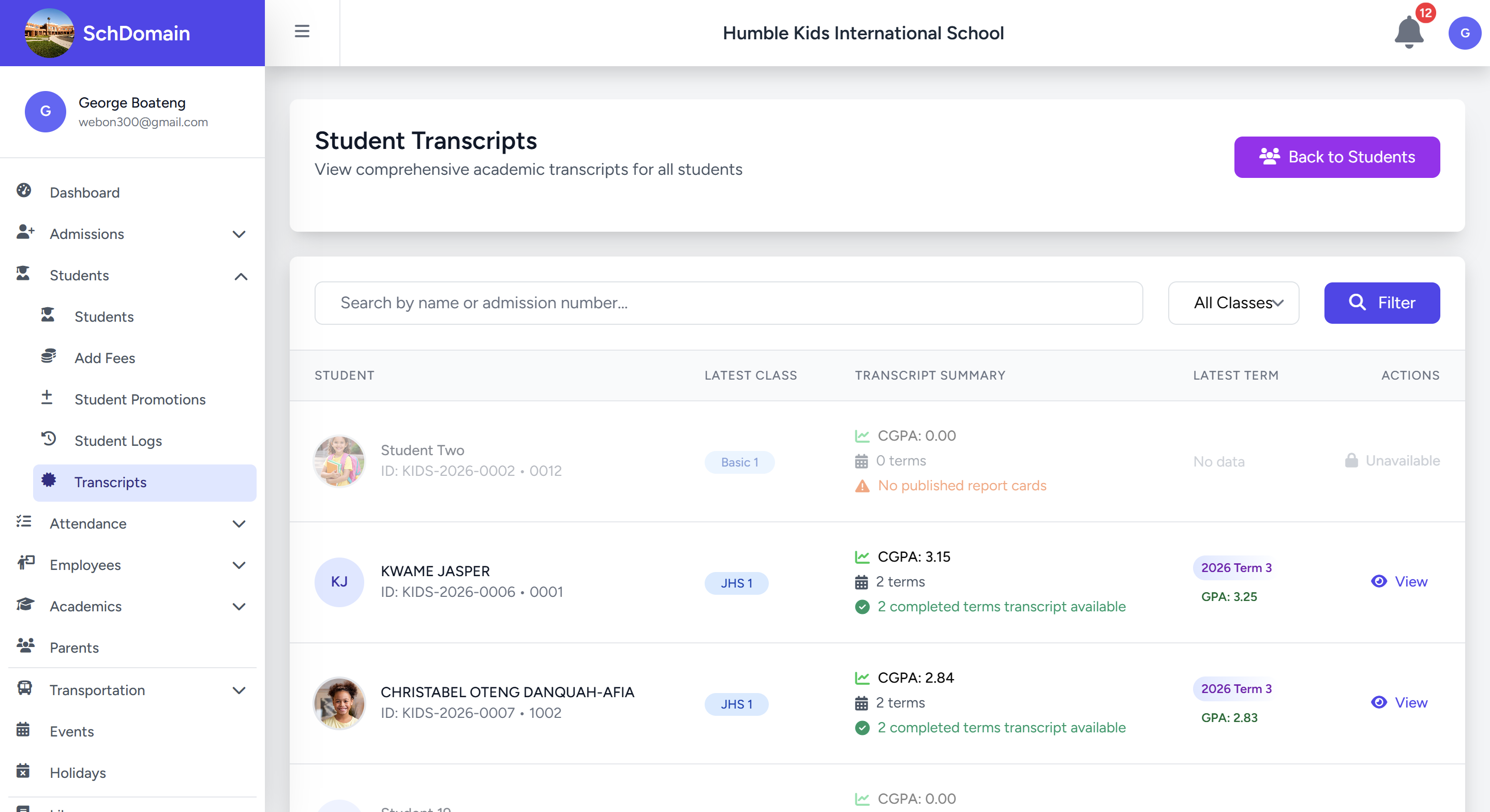This screenshot has width=1490, height=812.
Task: Click the Attendance checklist icon
Action: pos(24,522)
